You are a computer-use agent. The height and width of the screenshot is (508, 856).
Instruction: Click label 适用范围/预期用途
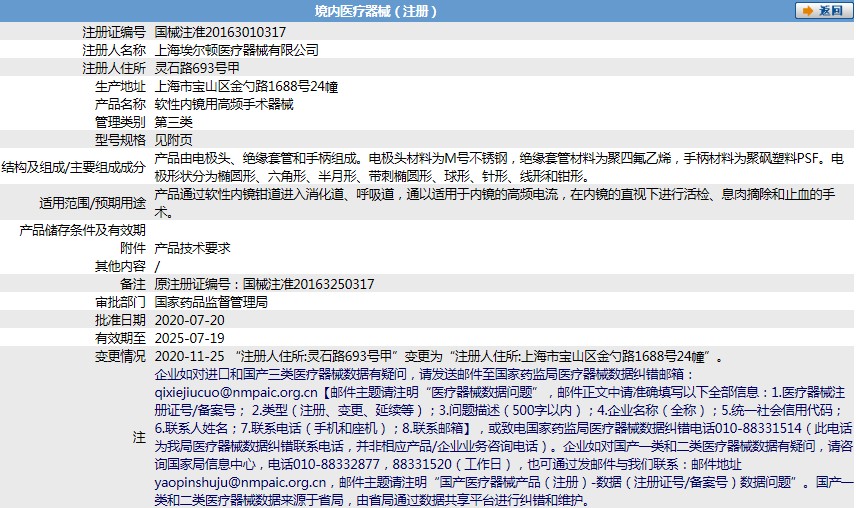click(x=92, y=203)
